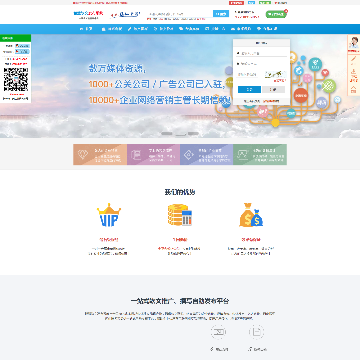Click the blue-violet feature card with diamond-shape icon

coord(207,155)
